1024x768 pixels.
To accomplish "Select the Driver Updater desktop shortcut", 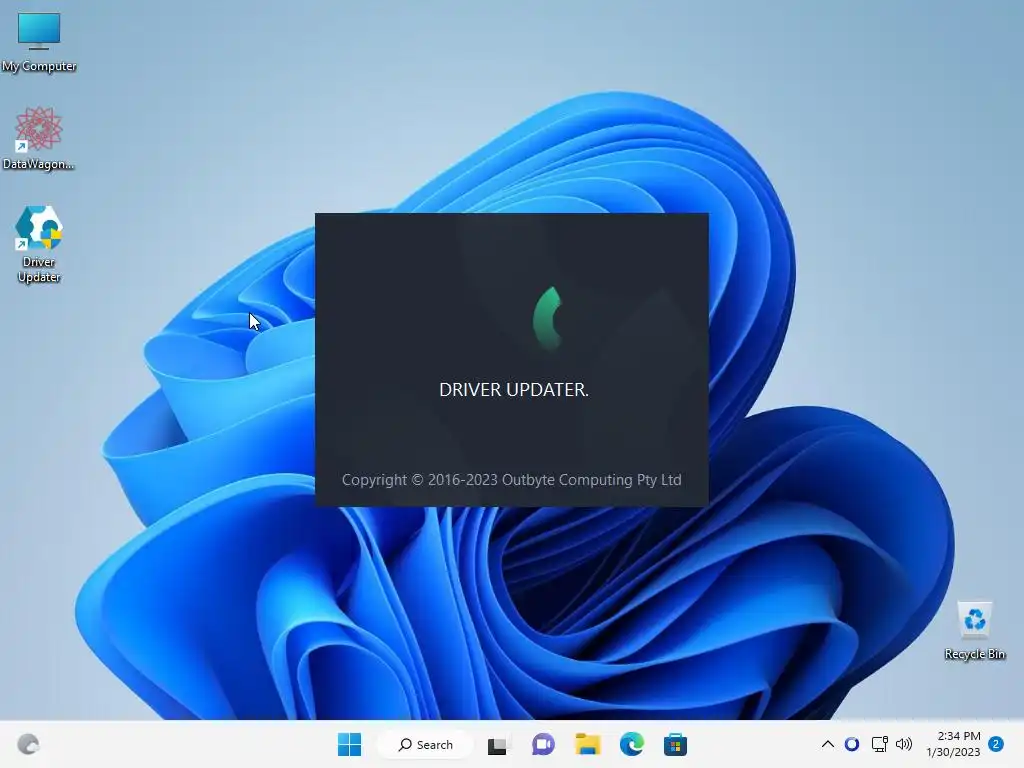I will (39, 244).
